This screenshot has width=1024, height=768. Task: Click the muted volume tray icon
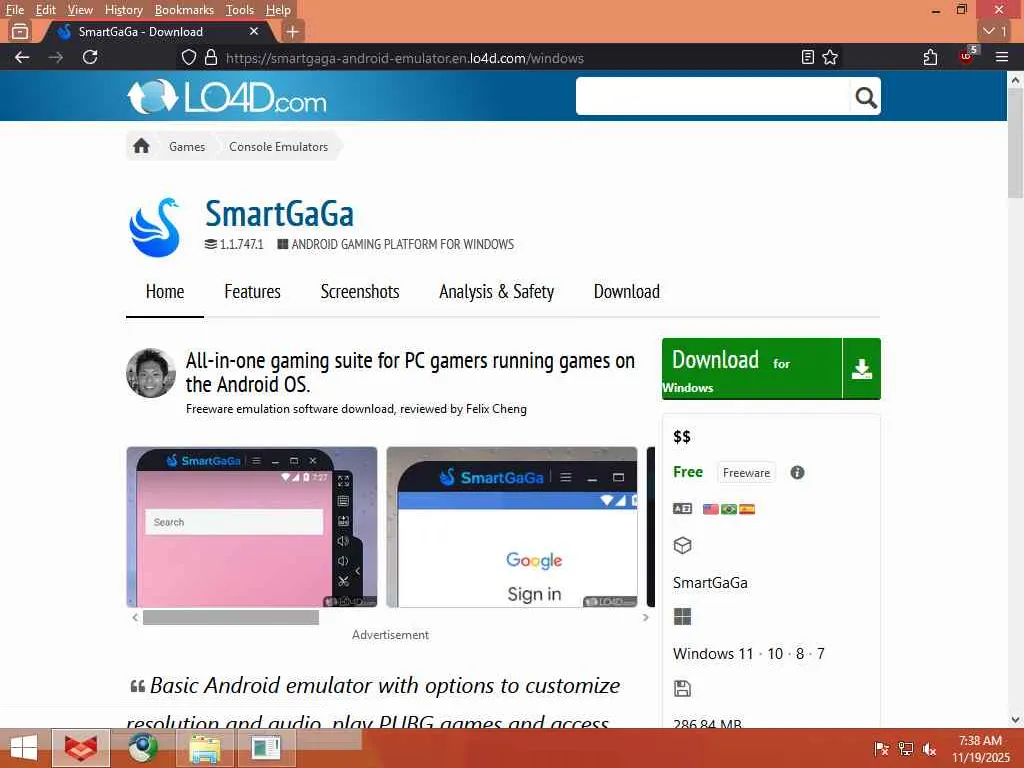[x=929, y=749]
